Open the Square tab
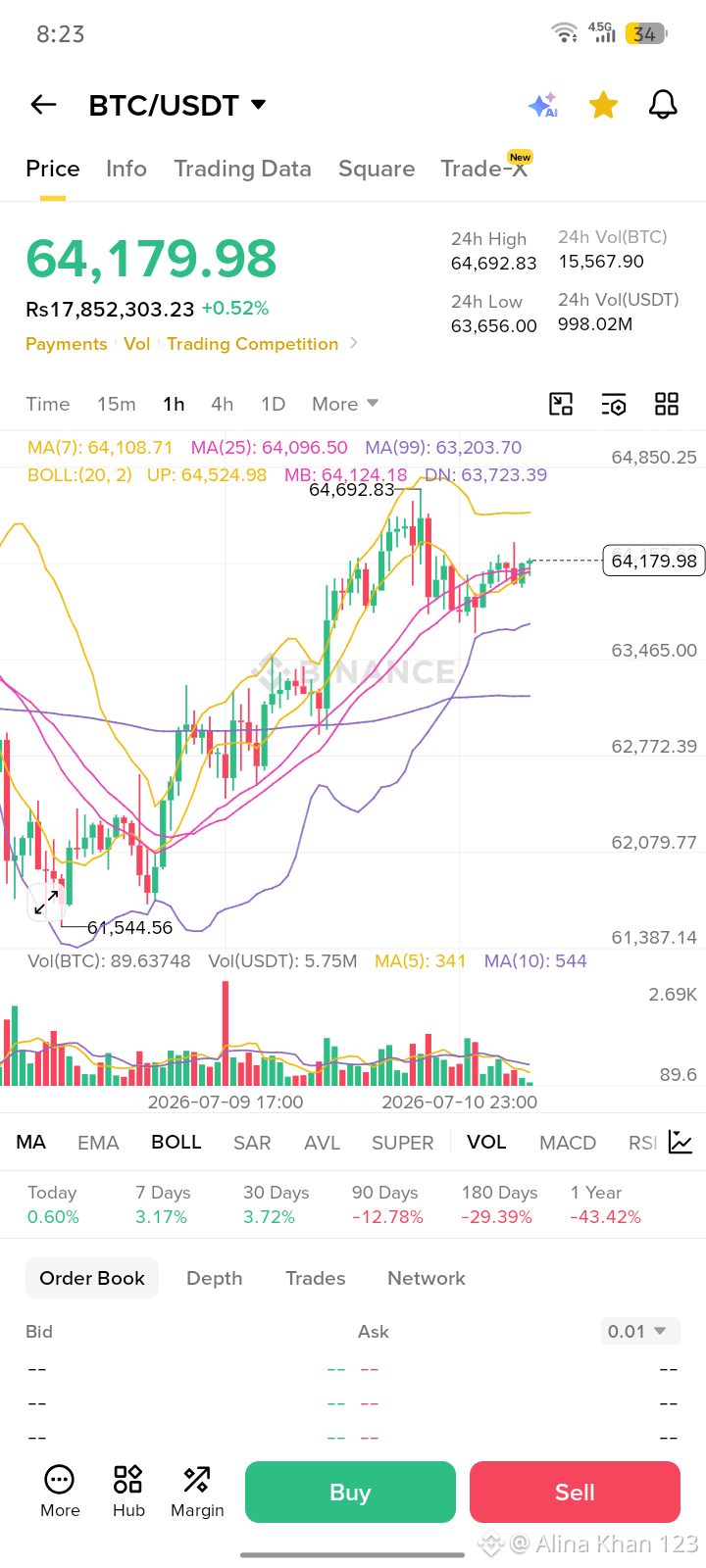Screen dimensions: 706x1568 (377, 169)
